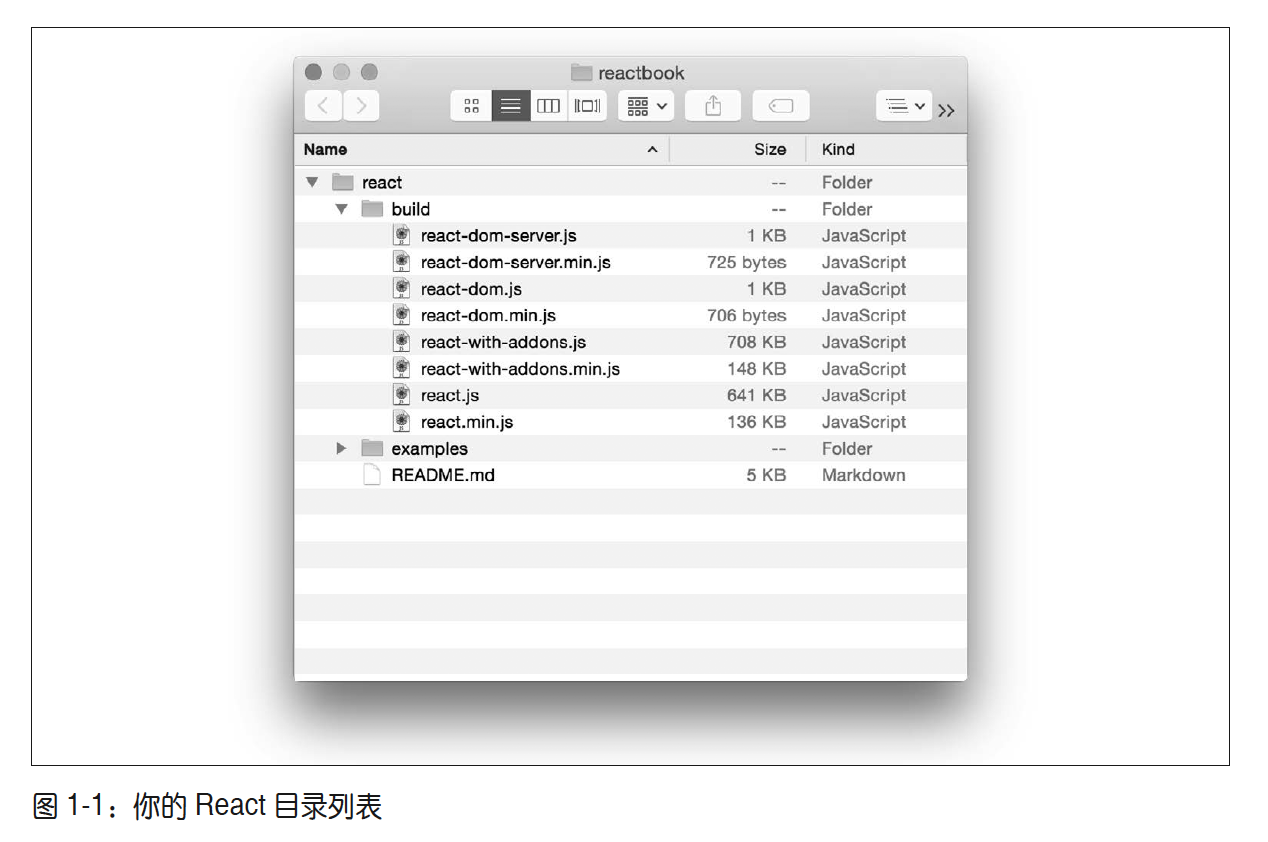Click the react folder icon

(343, 182)
